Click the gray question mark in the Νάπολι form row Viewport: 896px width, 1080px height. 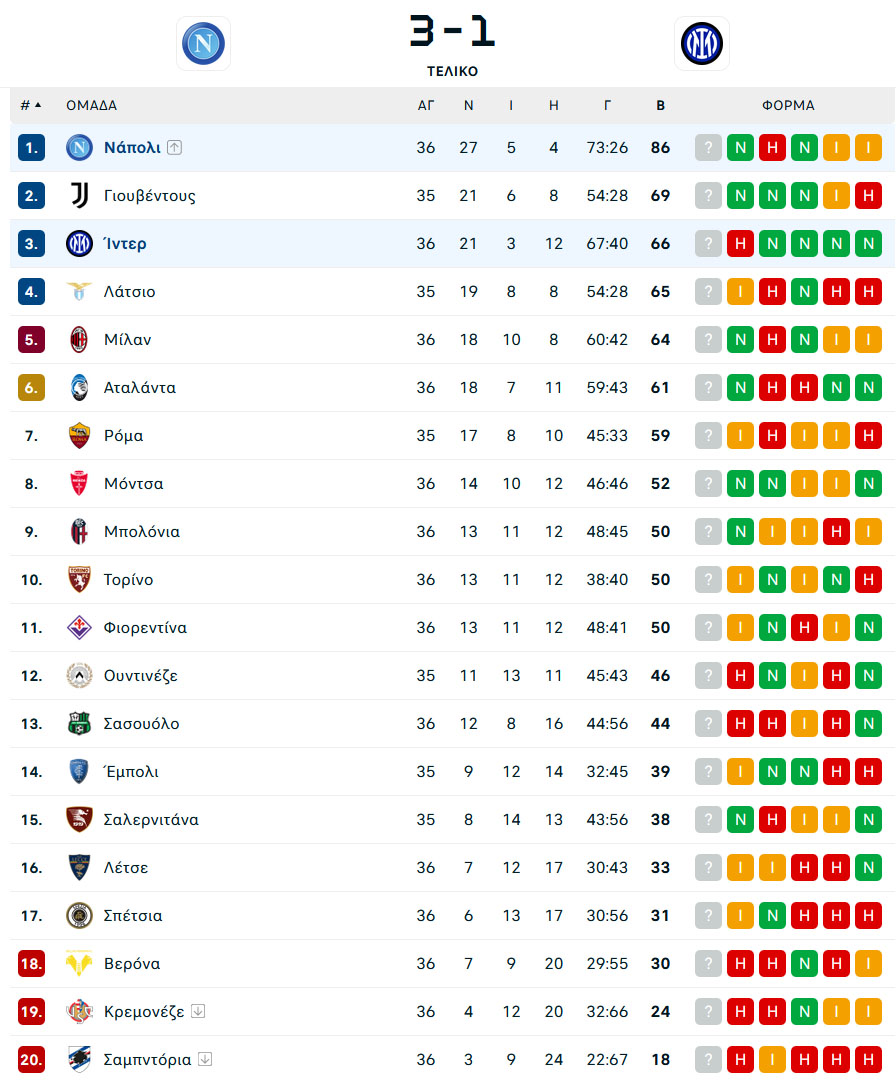[x=708, y=147]
